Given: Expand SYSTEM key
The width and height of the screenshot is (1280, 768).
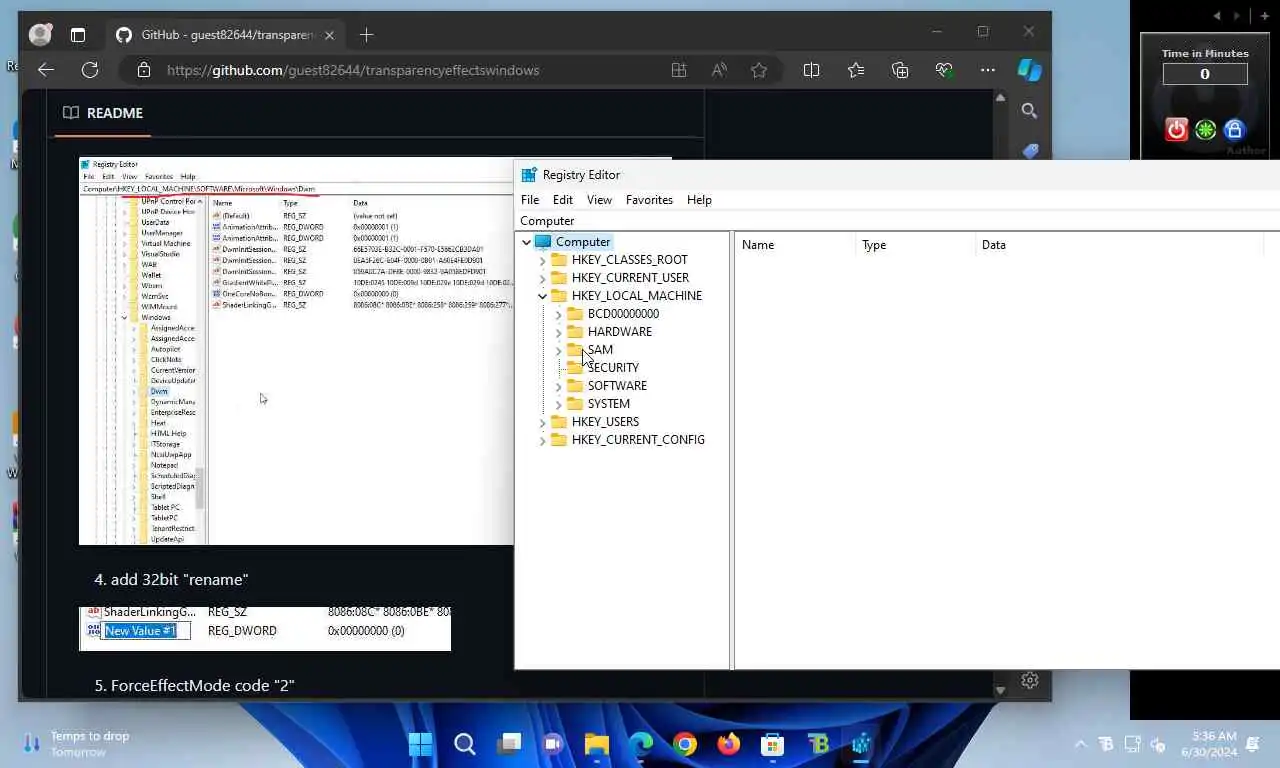Looking at the screenshot, I should click(x=558, y=404).
